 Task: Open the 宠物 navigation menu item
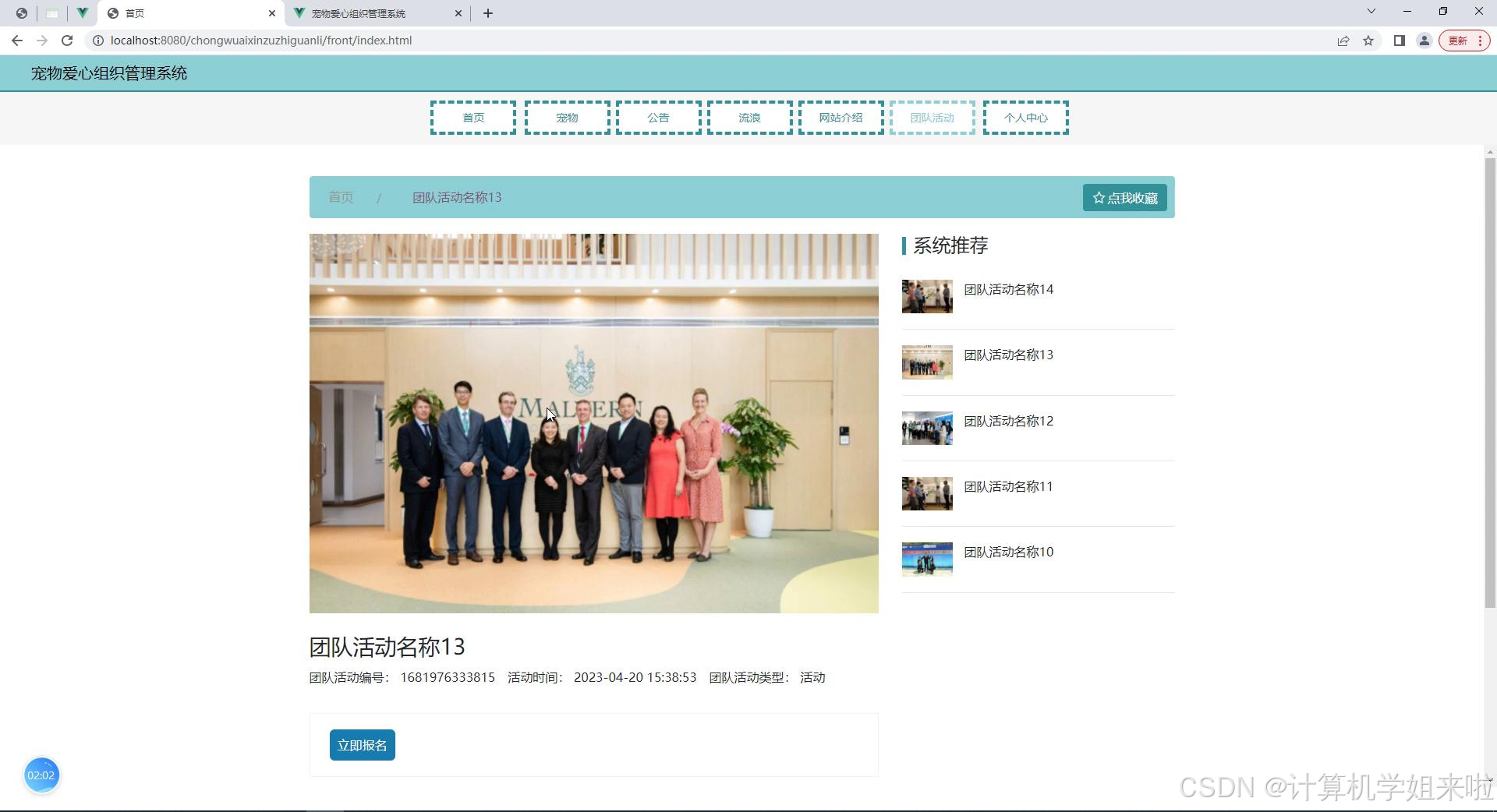click(568, 118)
